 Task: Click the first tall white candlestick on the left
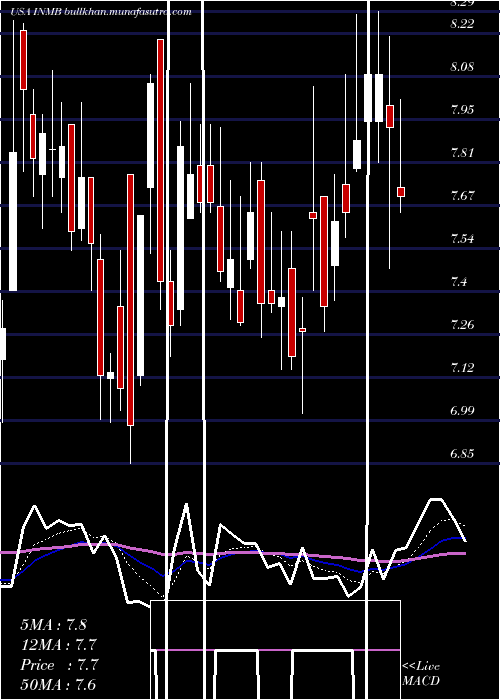[x=13, y=221]
